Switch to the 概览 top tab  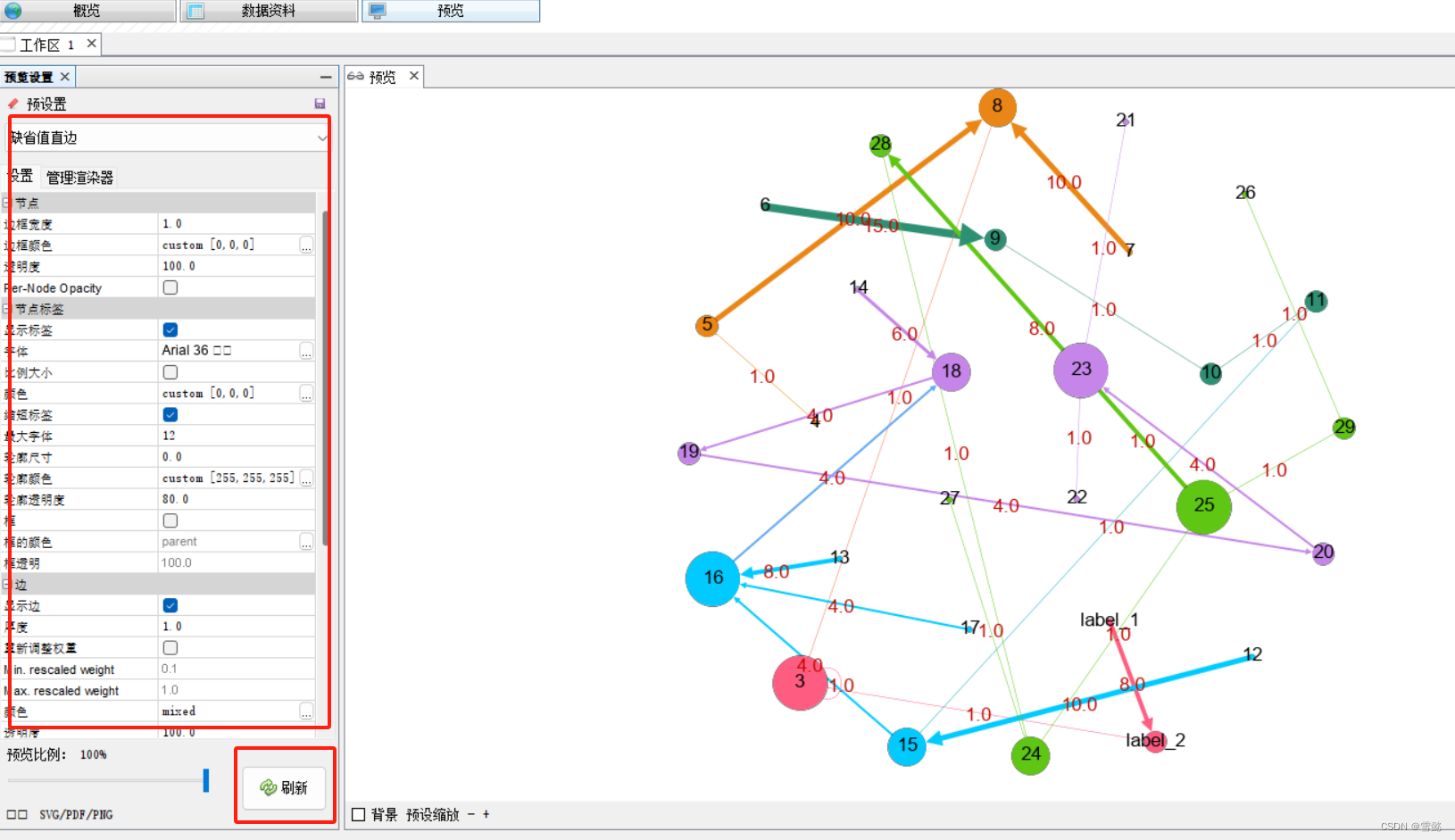pos(87,11)
